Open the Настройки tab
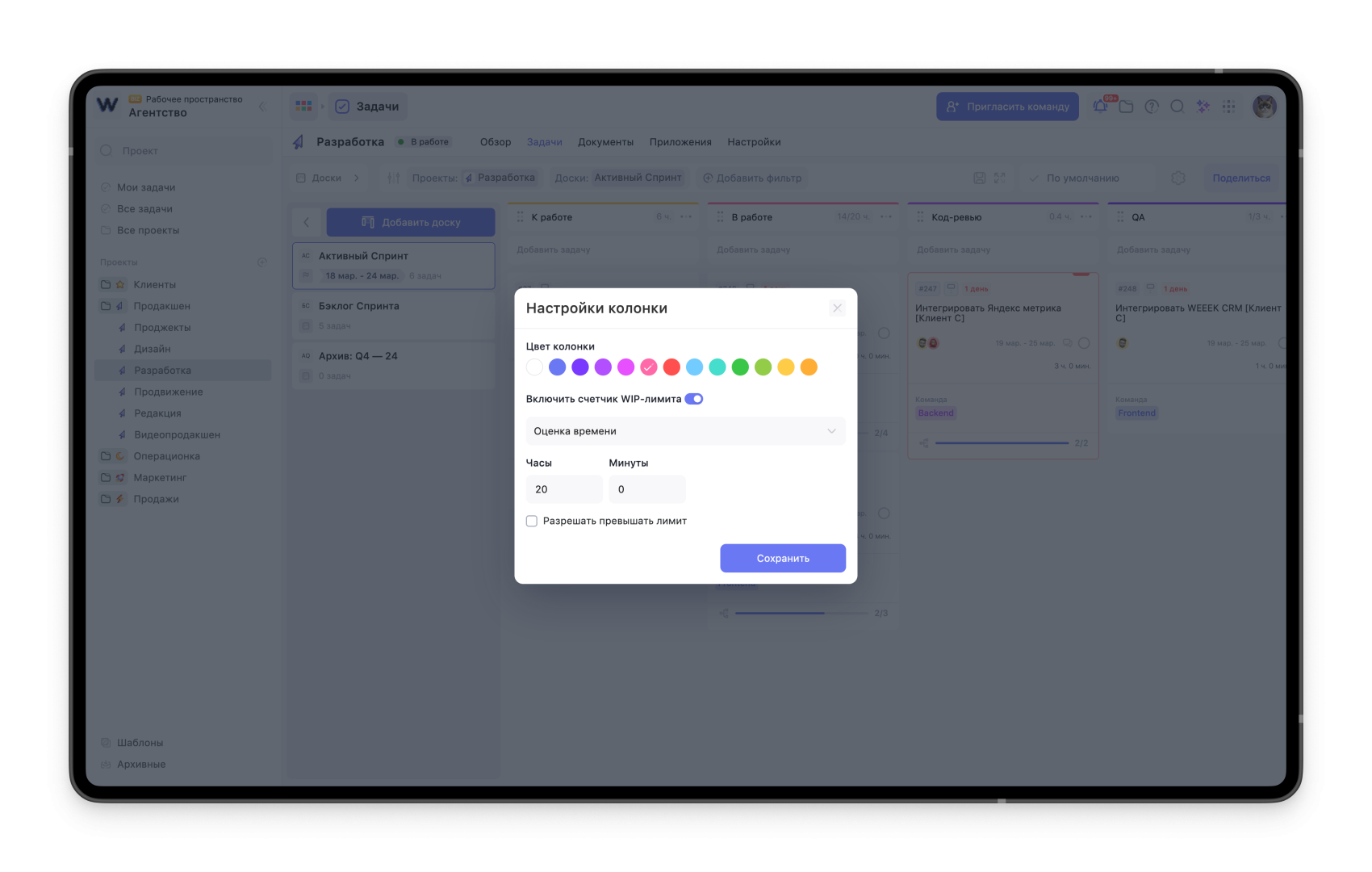Screen dimensions: 1372x872 (754, 142)
